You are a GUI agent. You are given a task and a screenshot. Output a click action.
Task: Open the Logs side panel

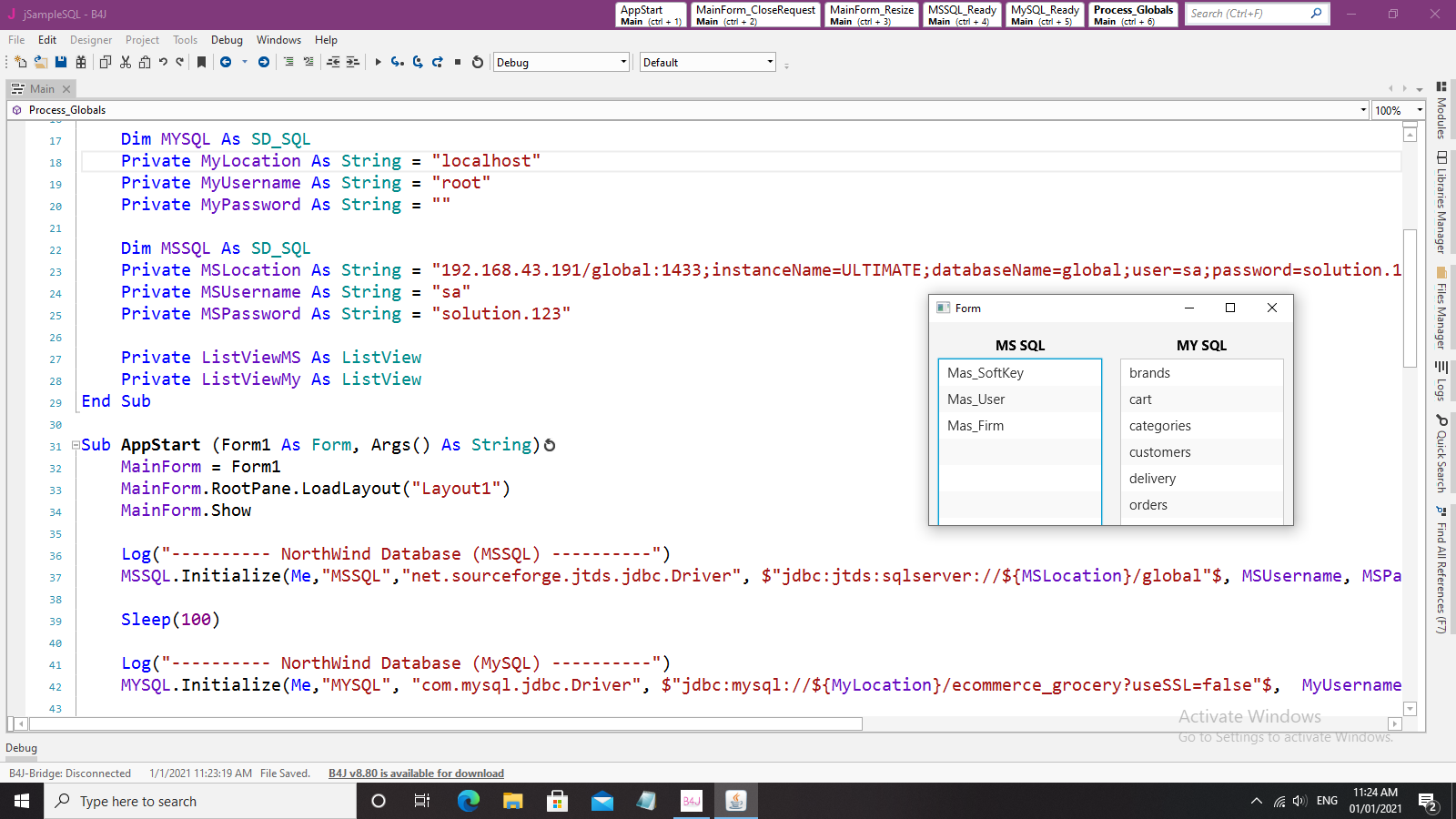[x=1441, y=380]
